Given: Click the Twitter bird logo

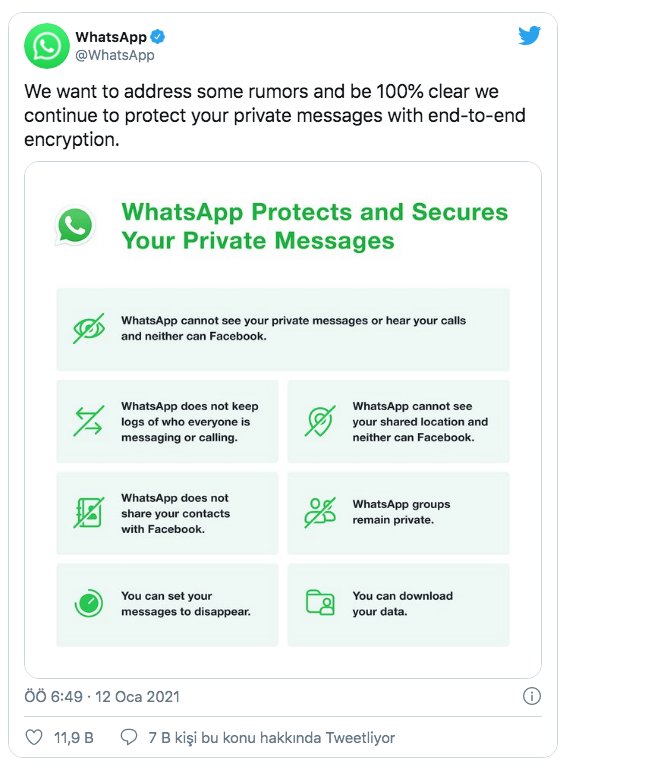Looking at the screenshot, I should point(529,36).
